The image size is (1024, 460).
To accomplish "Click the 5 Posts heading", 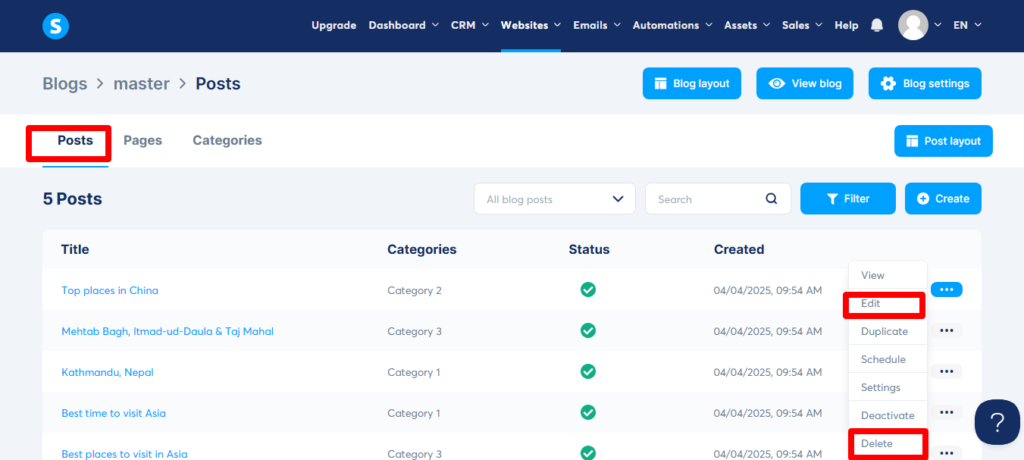I will 72,199.
